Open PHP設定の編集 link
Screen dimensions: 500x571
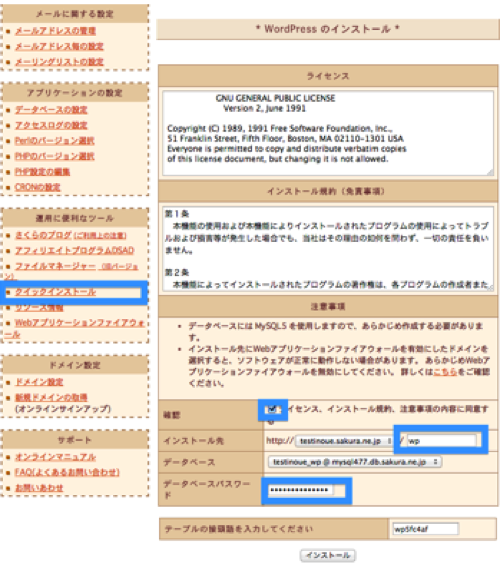point(42,172)
